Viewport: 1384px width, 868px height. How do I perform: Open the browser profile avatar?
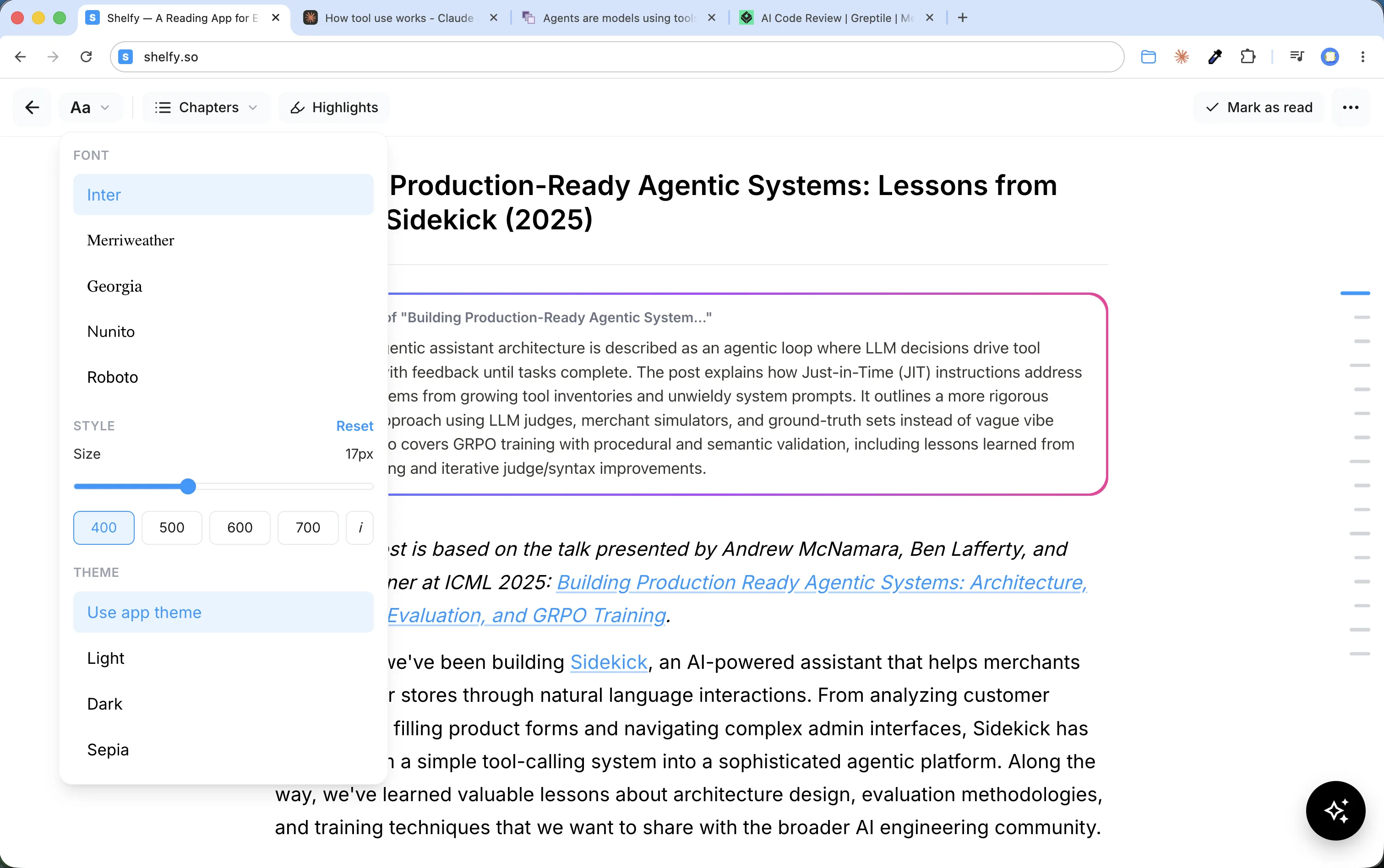1330,57
